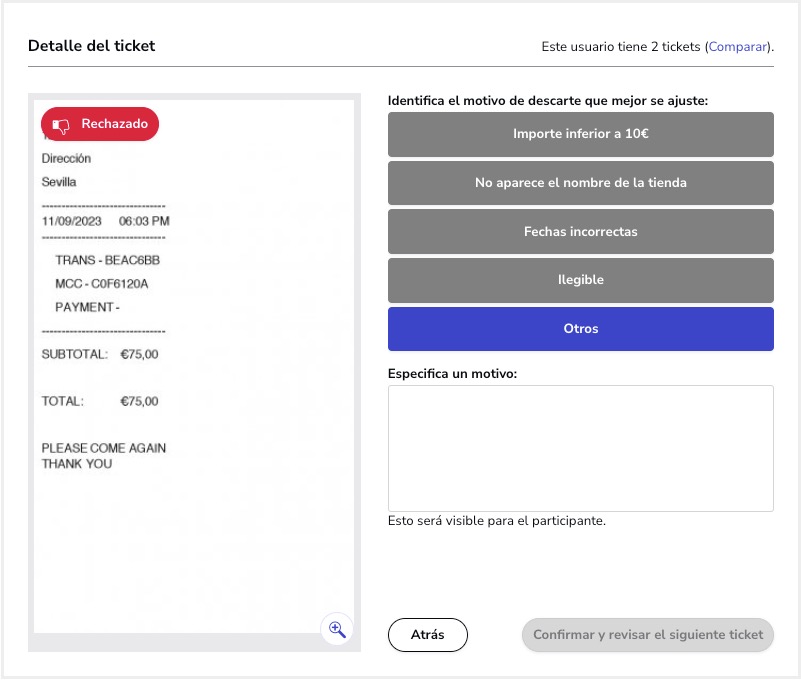Image resolution: width=801 pixels, height=680 pixels.
Task: Click the TOTAL €75,00 amount
Action: [x=139, y=401]
